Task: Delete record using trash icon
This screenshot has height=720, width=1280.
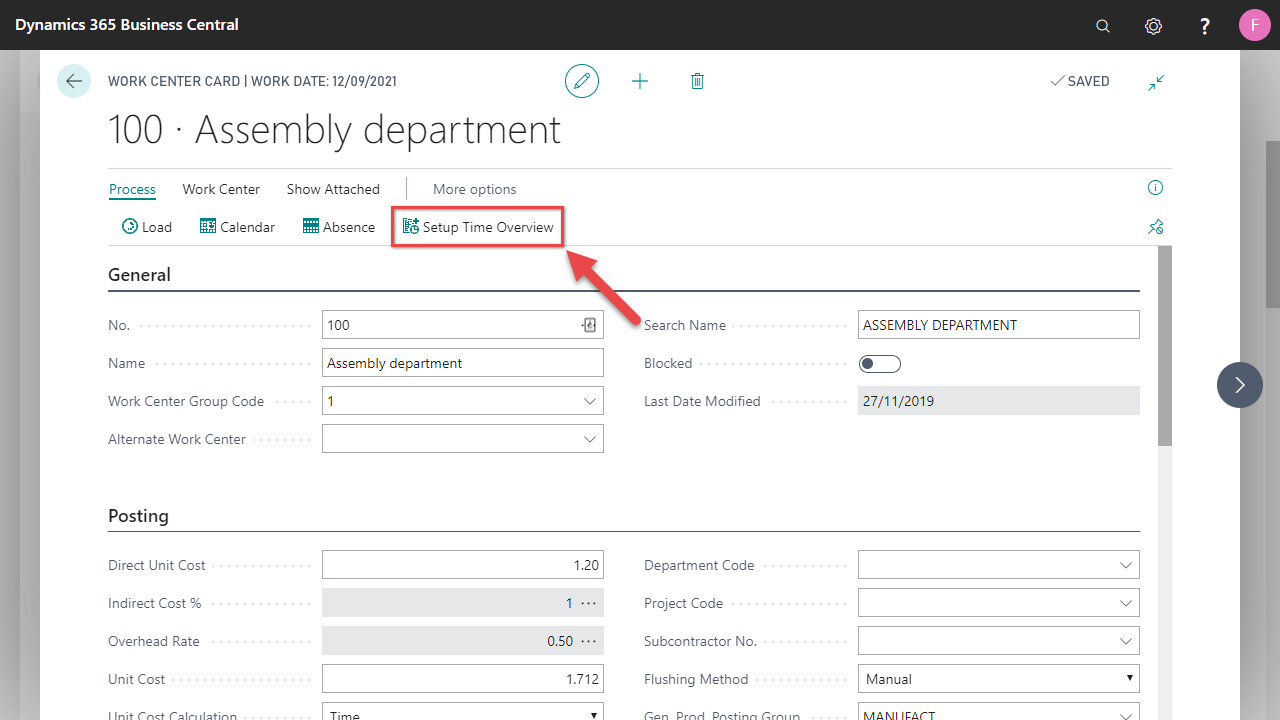Action: pyautogui.click(x=697, y=81)
